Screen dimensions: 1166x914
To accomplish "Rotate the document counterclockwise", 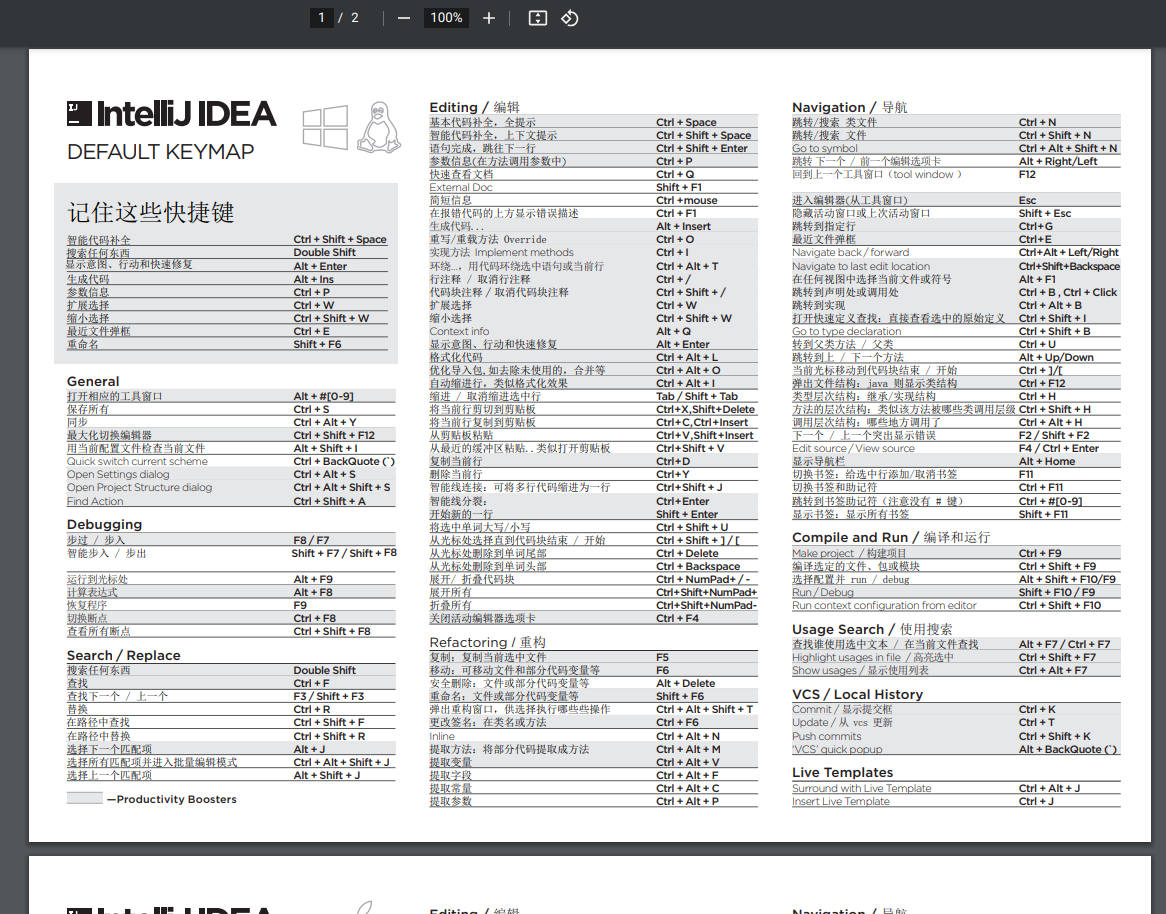I will click(569, 18).
